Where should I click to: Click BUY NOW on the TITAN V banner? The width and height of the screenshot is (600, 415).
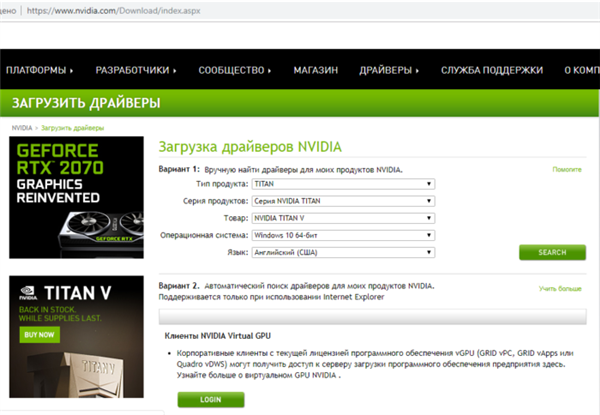39,335
